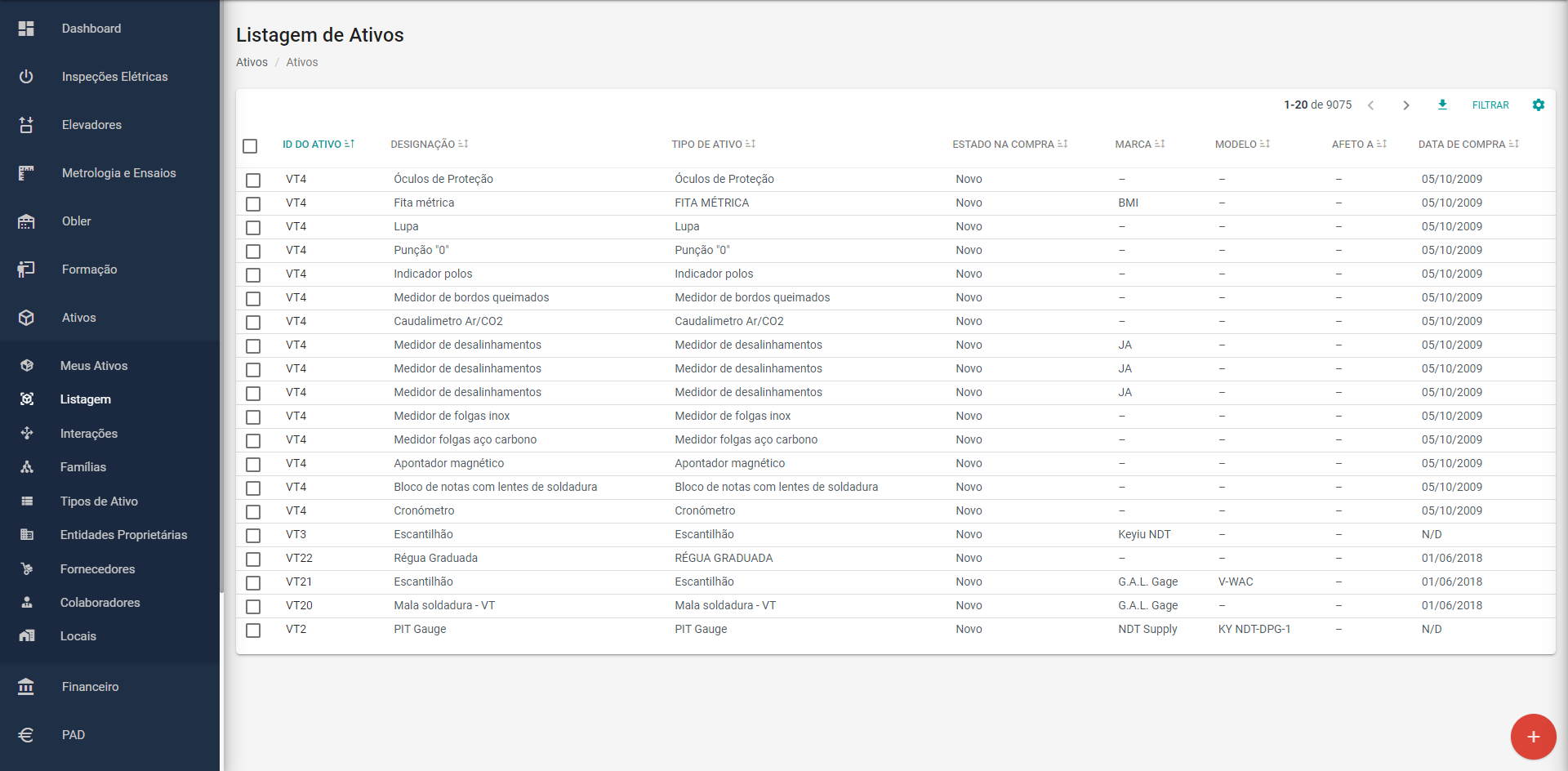Sort by Data de Compra column
Image resolution: width=1568 pixels, height=771 pixels.
[1469, 145]
